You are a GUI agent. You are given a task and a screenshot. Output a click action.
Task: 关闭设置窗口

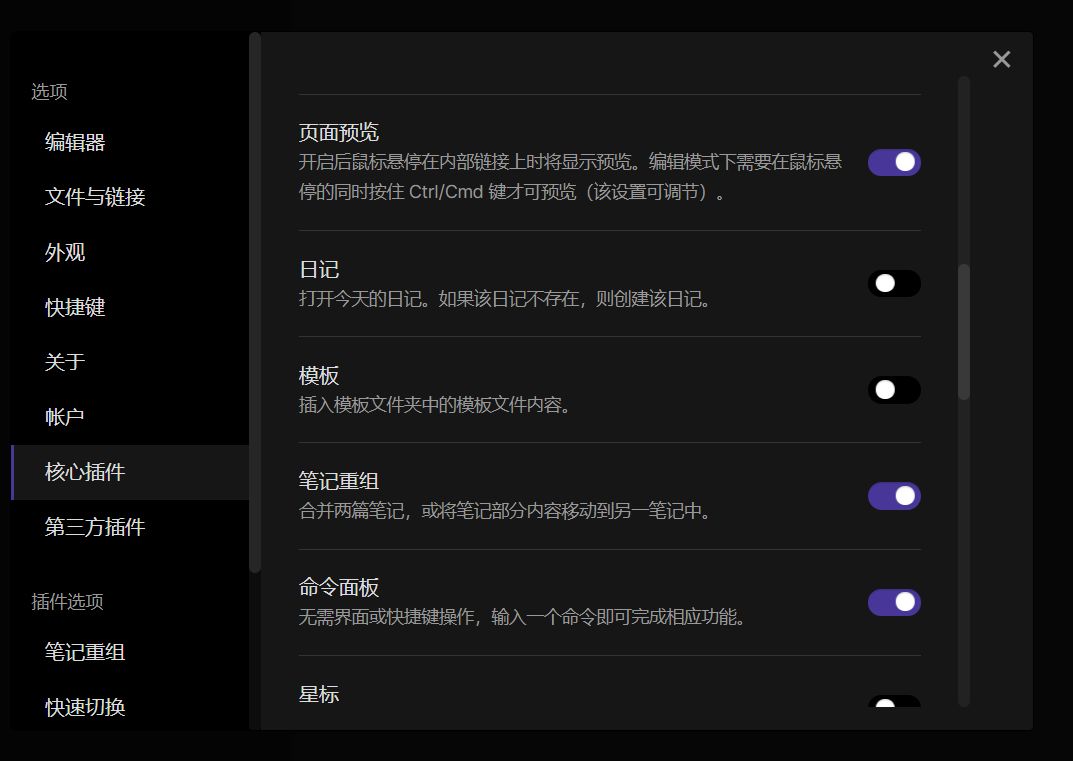click(x=1001, y=59)
